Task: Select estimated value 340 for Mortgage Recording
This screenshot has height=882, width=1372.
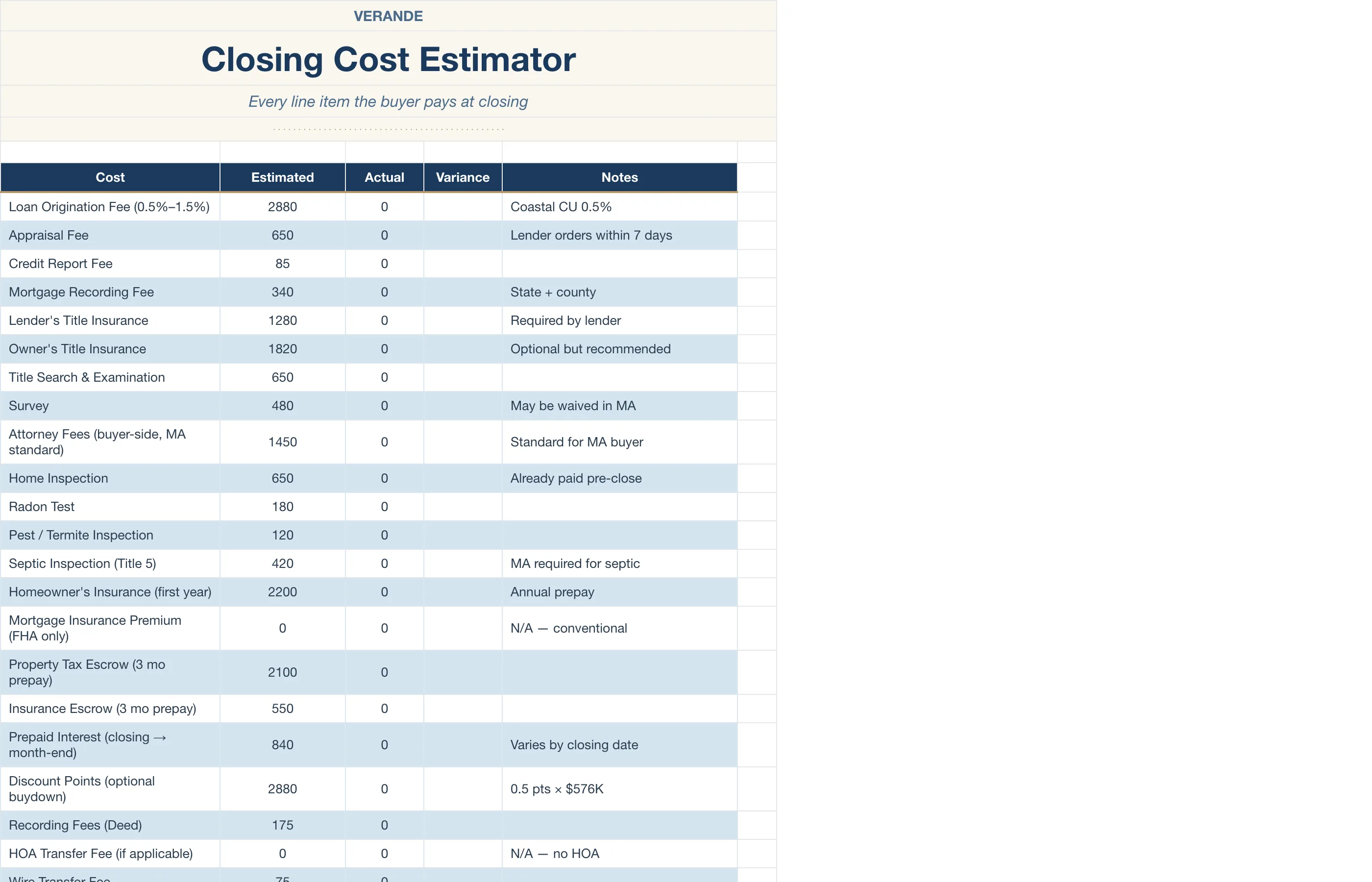Action: point(282,292)
